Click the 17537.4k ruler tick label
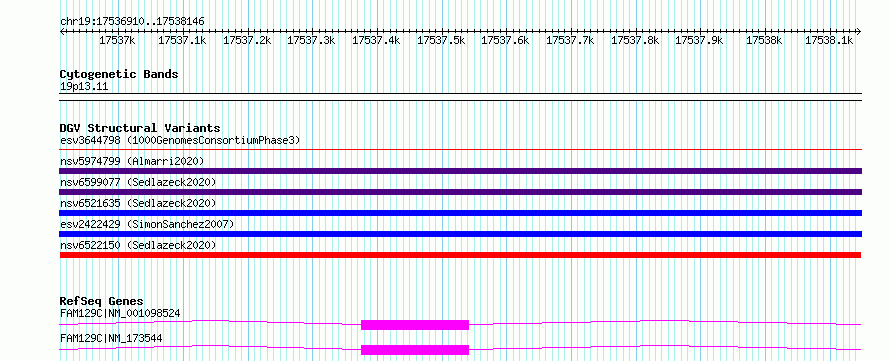 click(376, 40)
